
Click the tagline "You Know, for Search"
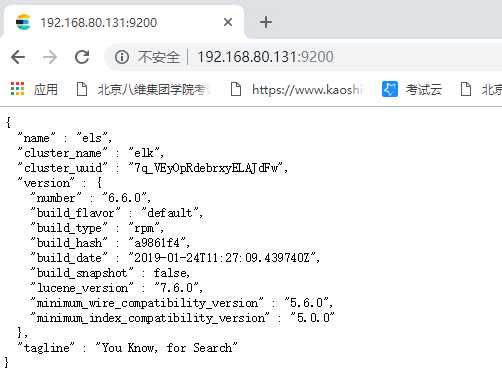167,348
